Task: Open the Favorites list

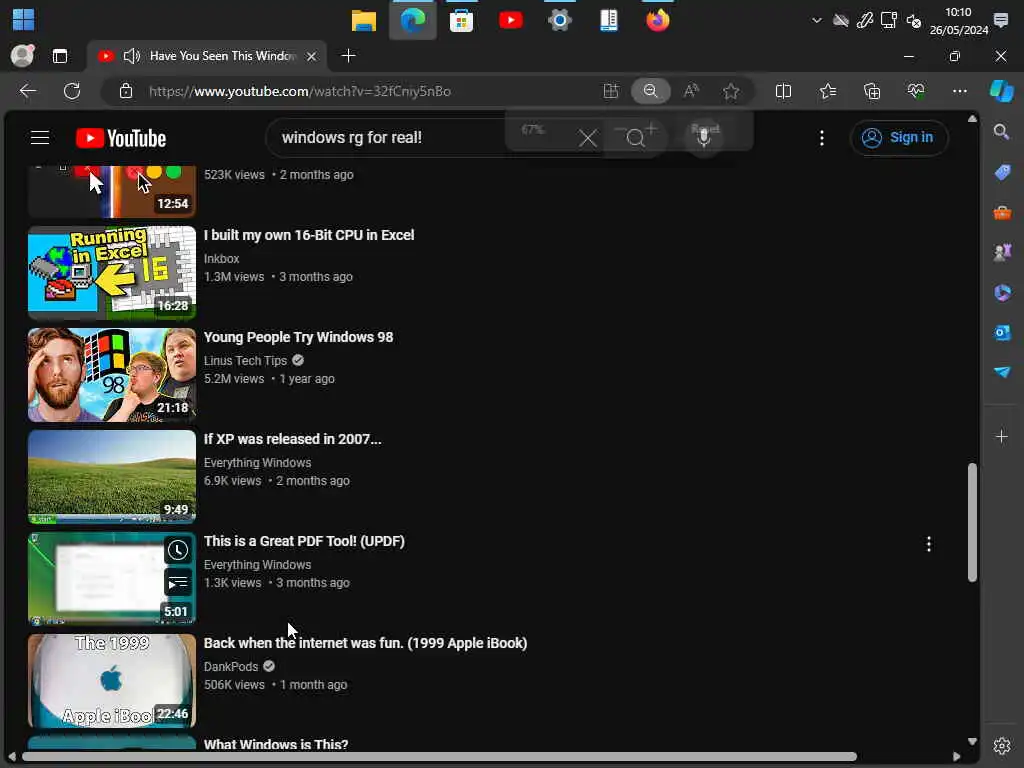Action: 827,91
